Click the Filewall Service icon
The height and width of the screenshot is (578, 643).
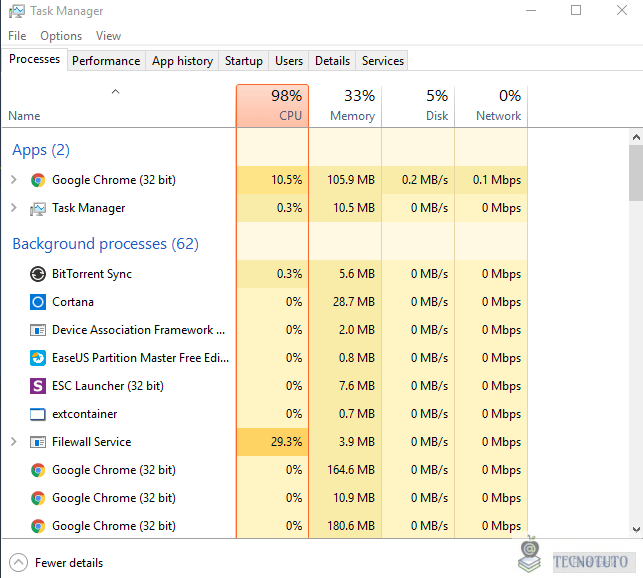tap(38, 442)
